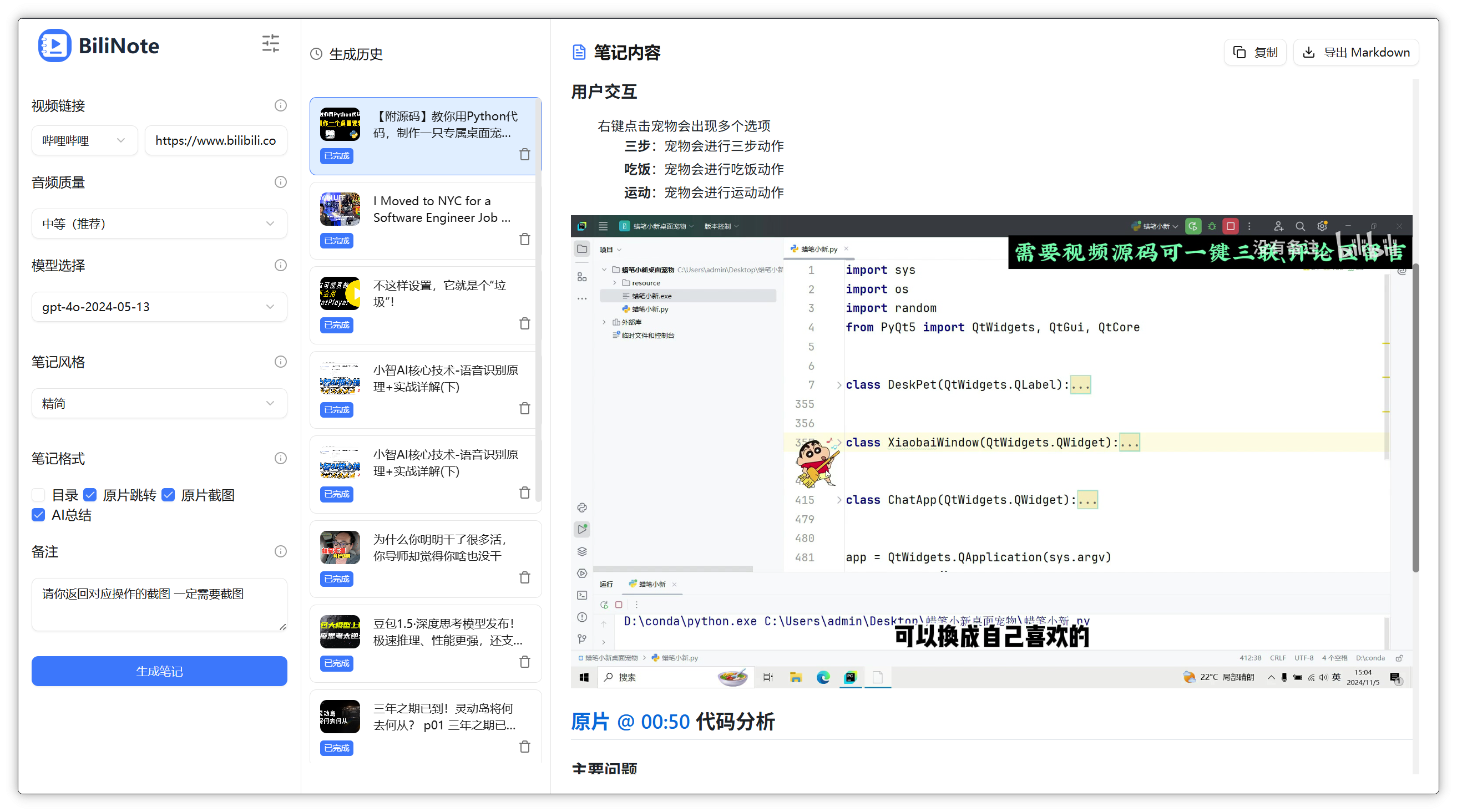Open the model selection dropdown gpt-4o-2024-05-13
This screenshot has width=1457, height=812.
coord(159,307)
